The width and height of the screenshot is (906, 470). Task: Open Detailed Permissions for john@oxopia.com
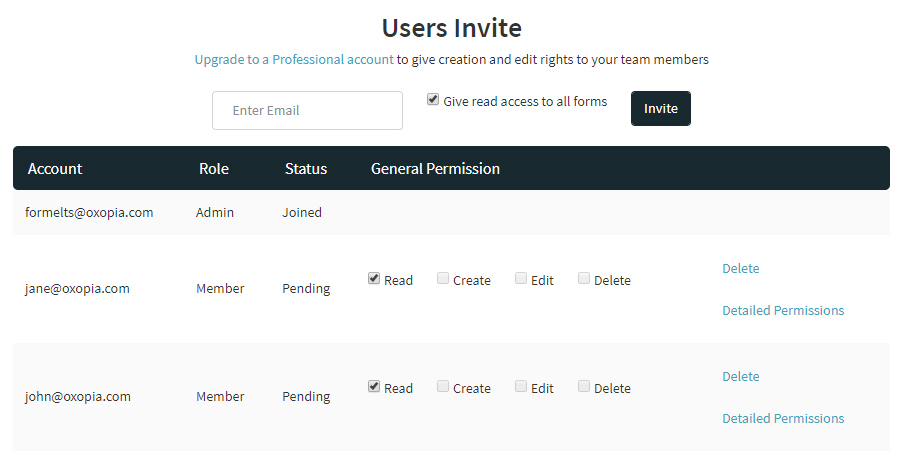783,418
